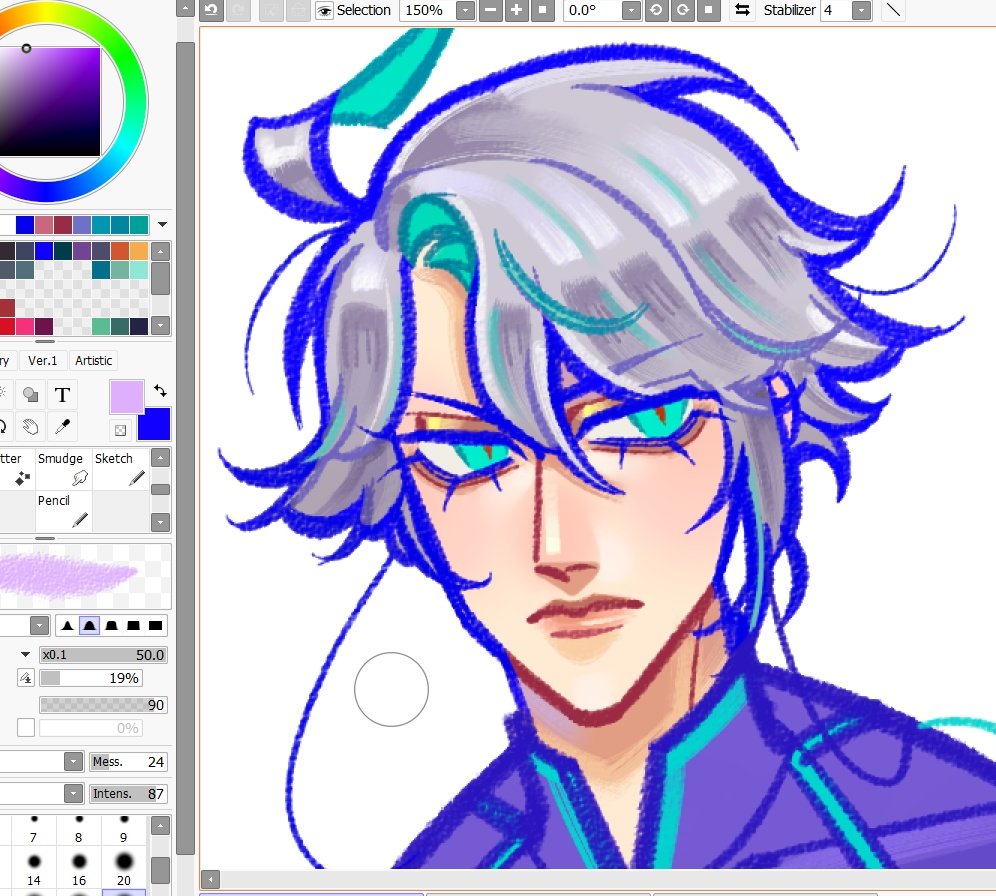Select the Eyedropper color picker tool
996x896 pixels.
pyautogui.click(x=62, y=427)
